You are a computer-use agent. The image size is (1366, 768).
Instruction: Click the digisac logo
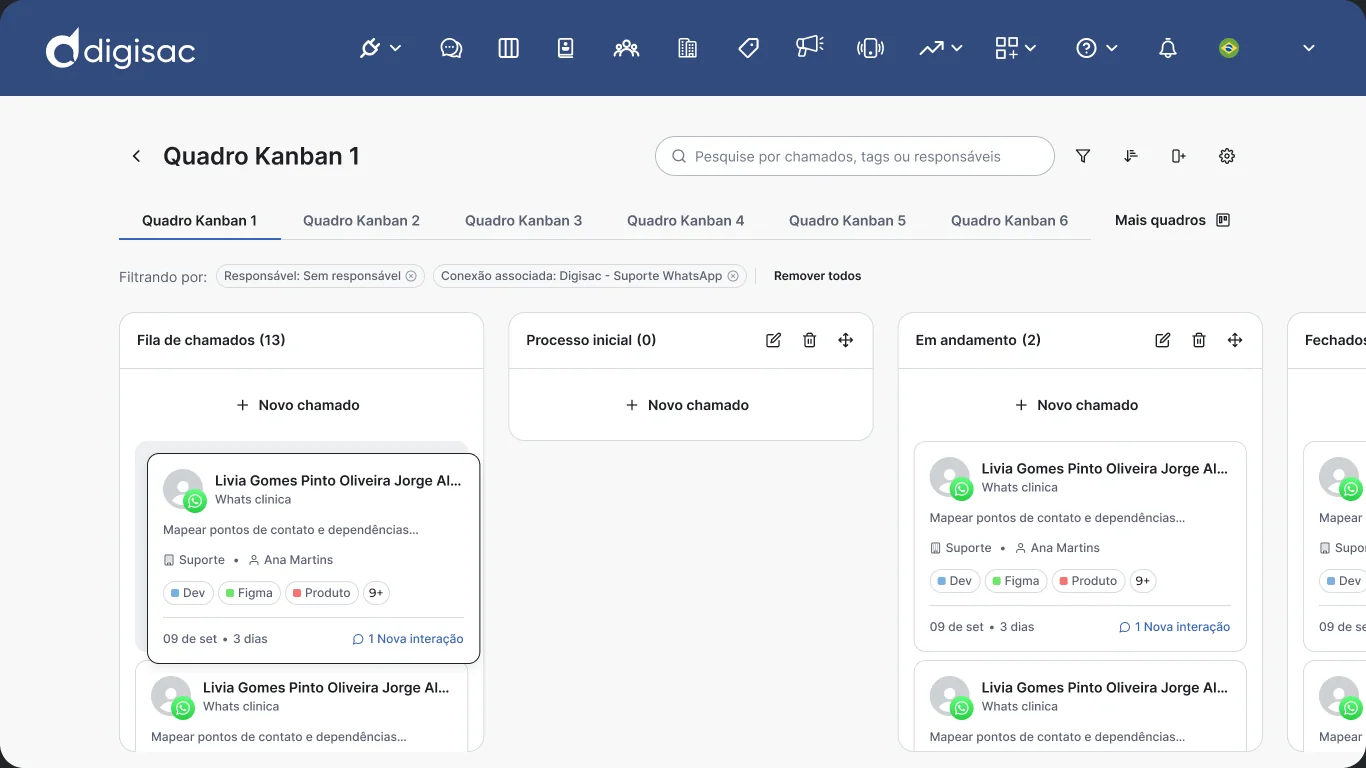click(x=120, y=48)
